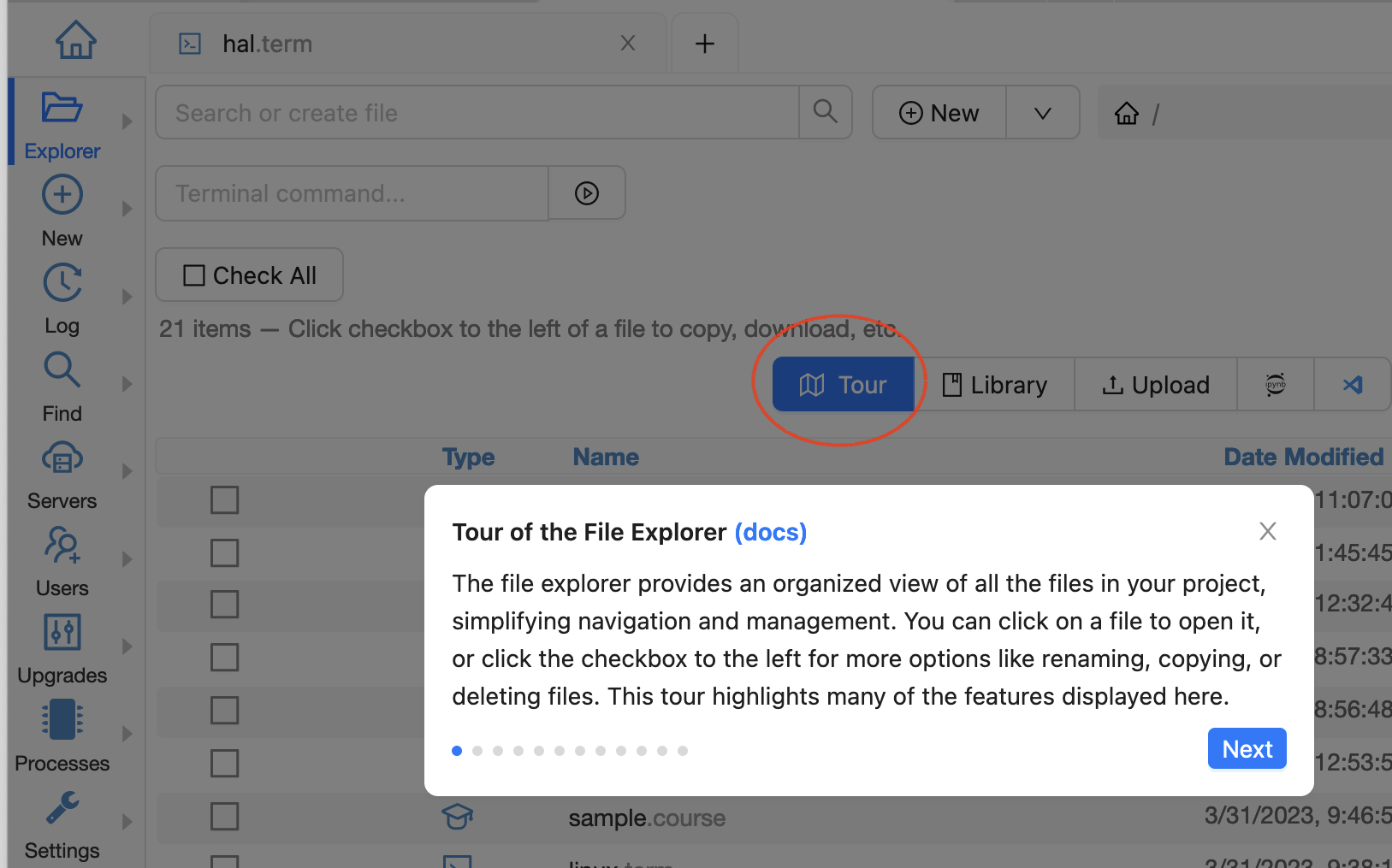Open dropdown arrow next to New

pyautogui.click(x=1042, y=113)
